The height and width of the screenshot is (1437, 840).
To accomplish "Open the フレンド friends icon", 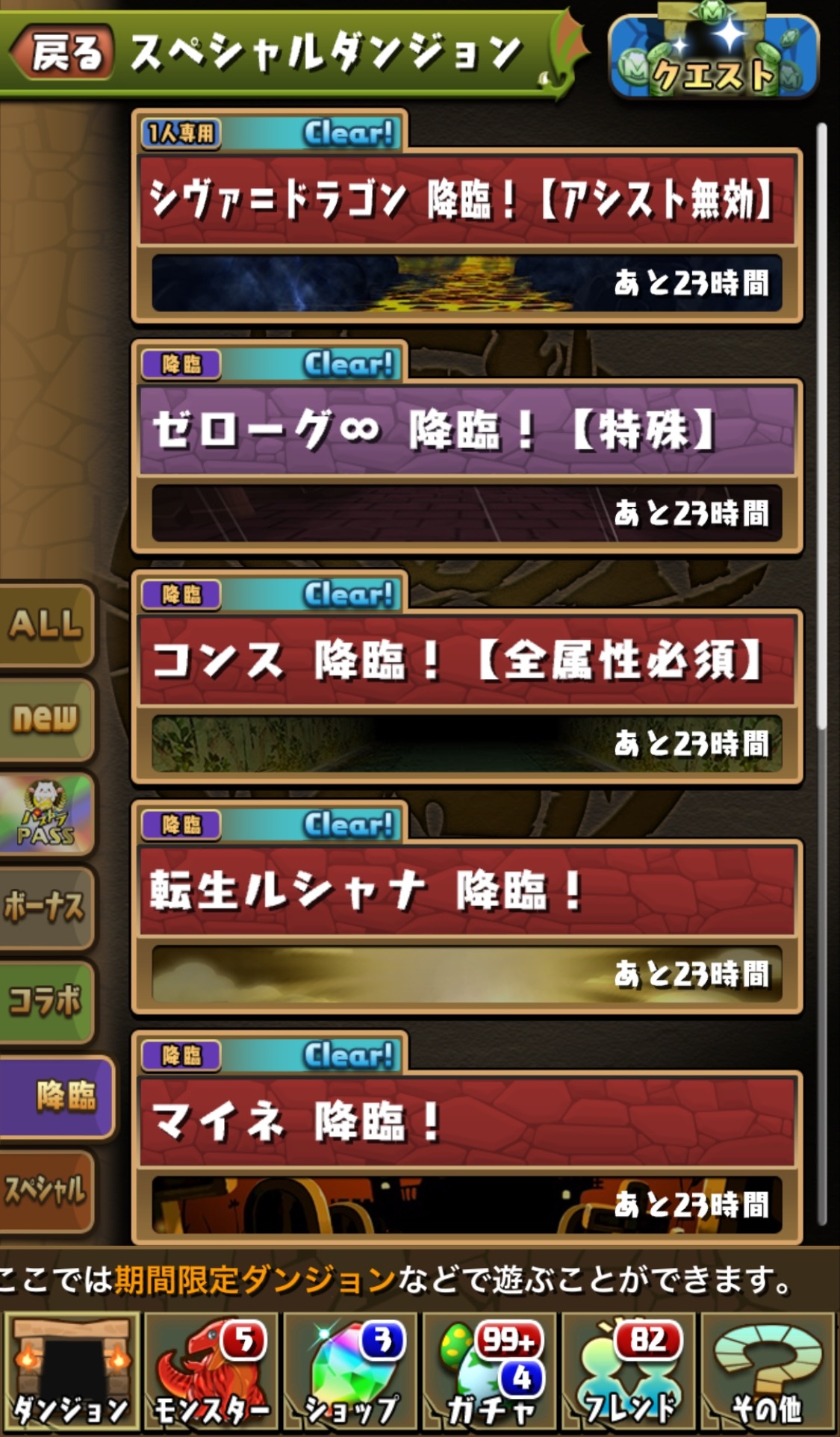I will (629, 1371).
